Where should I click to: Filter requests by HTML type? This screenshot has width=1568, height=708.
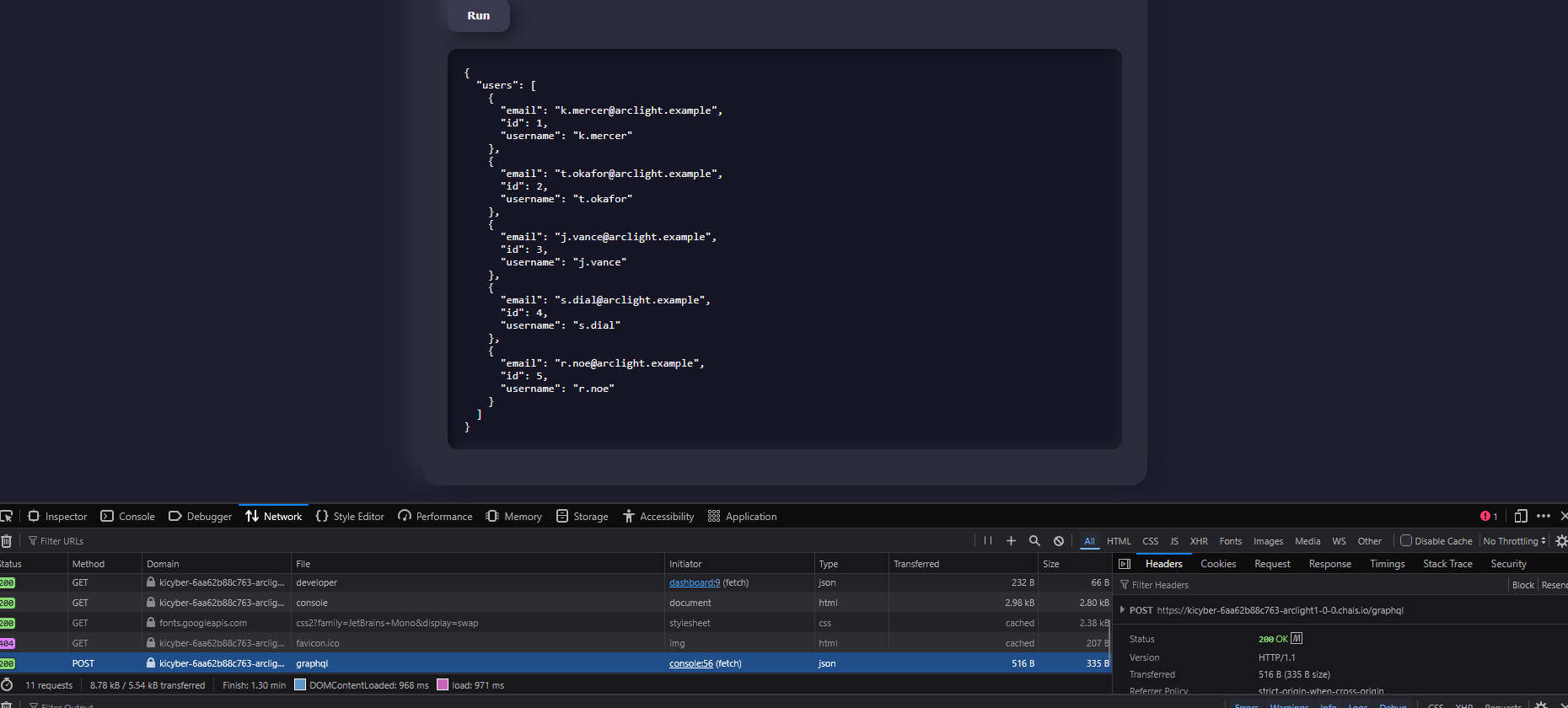[1119, 541]
